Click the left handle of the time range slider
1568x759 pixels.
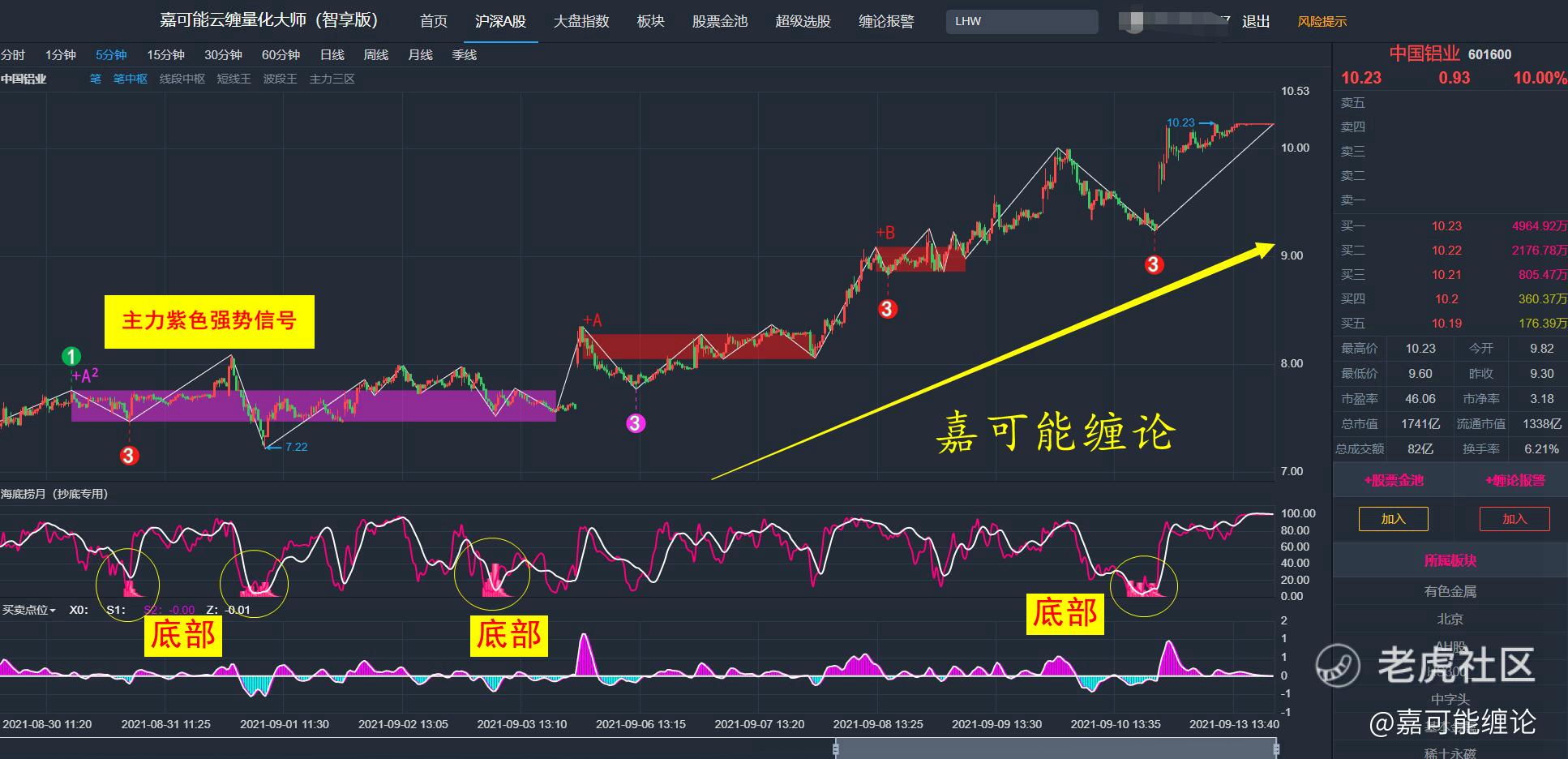tap(836, 748)
